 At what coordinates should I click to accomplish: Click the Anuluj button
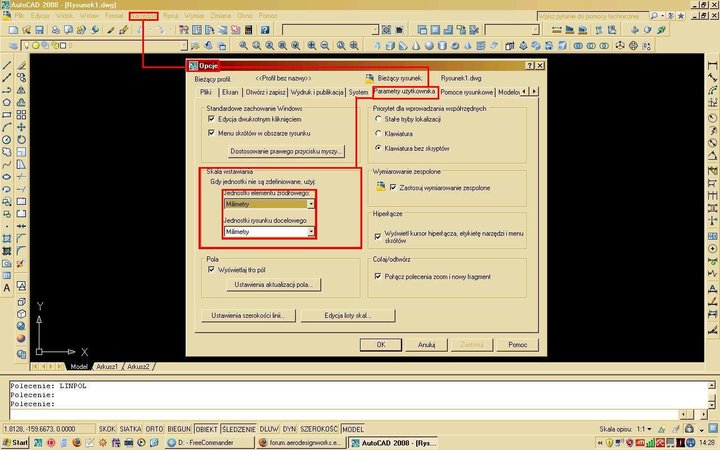(x=426, y=344)
